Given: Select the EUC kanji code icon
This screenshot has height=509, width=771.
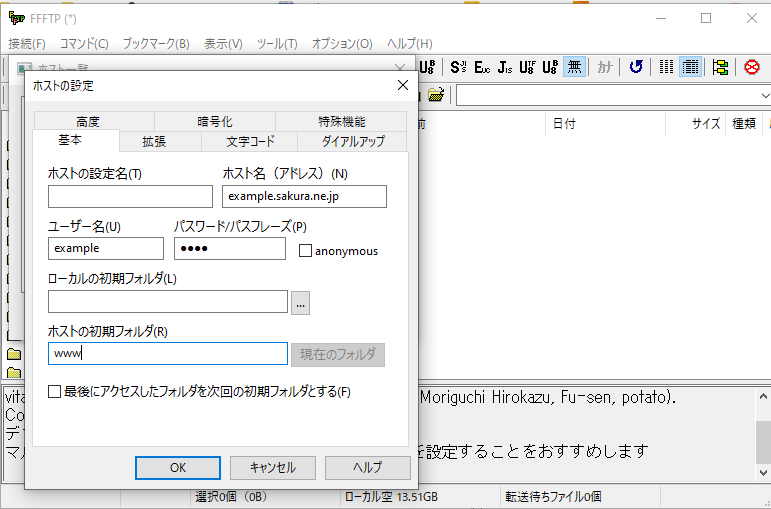Looking at the screenshot, I should [x=482, y=67].
